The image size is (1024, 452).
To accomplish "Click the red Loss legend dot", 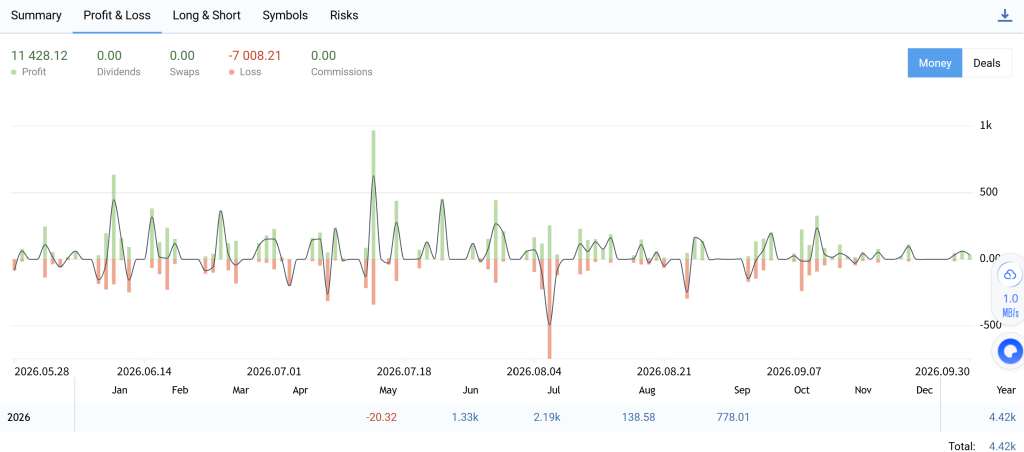I will [231, 72].
